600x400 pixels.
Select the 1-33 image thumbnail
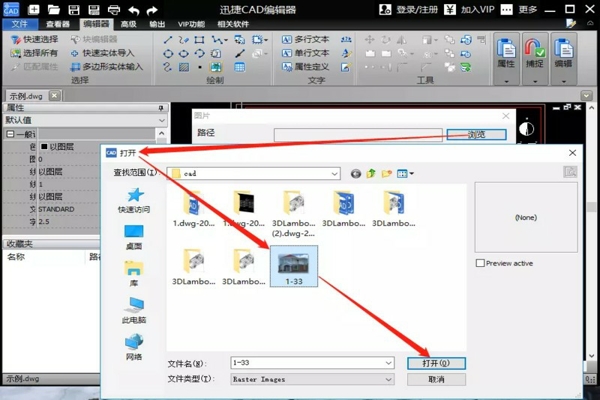(x=294, y=266)
